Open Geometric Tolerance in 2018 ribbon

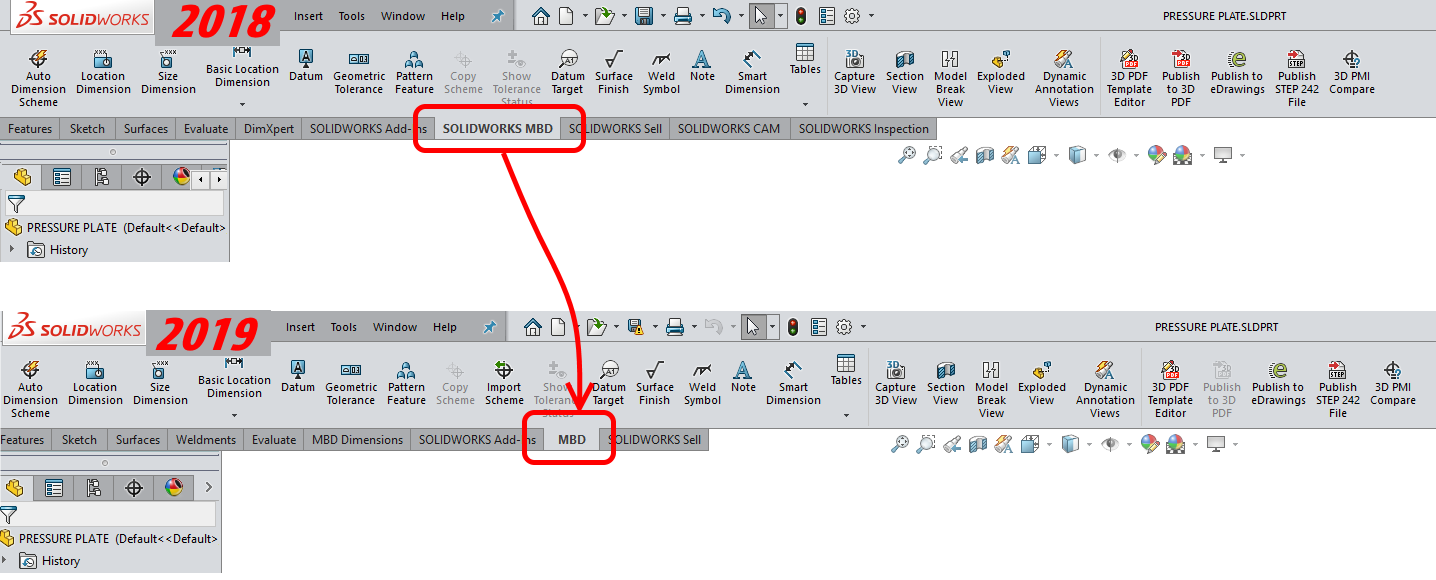(x=358, y=72)
